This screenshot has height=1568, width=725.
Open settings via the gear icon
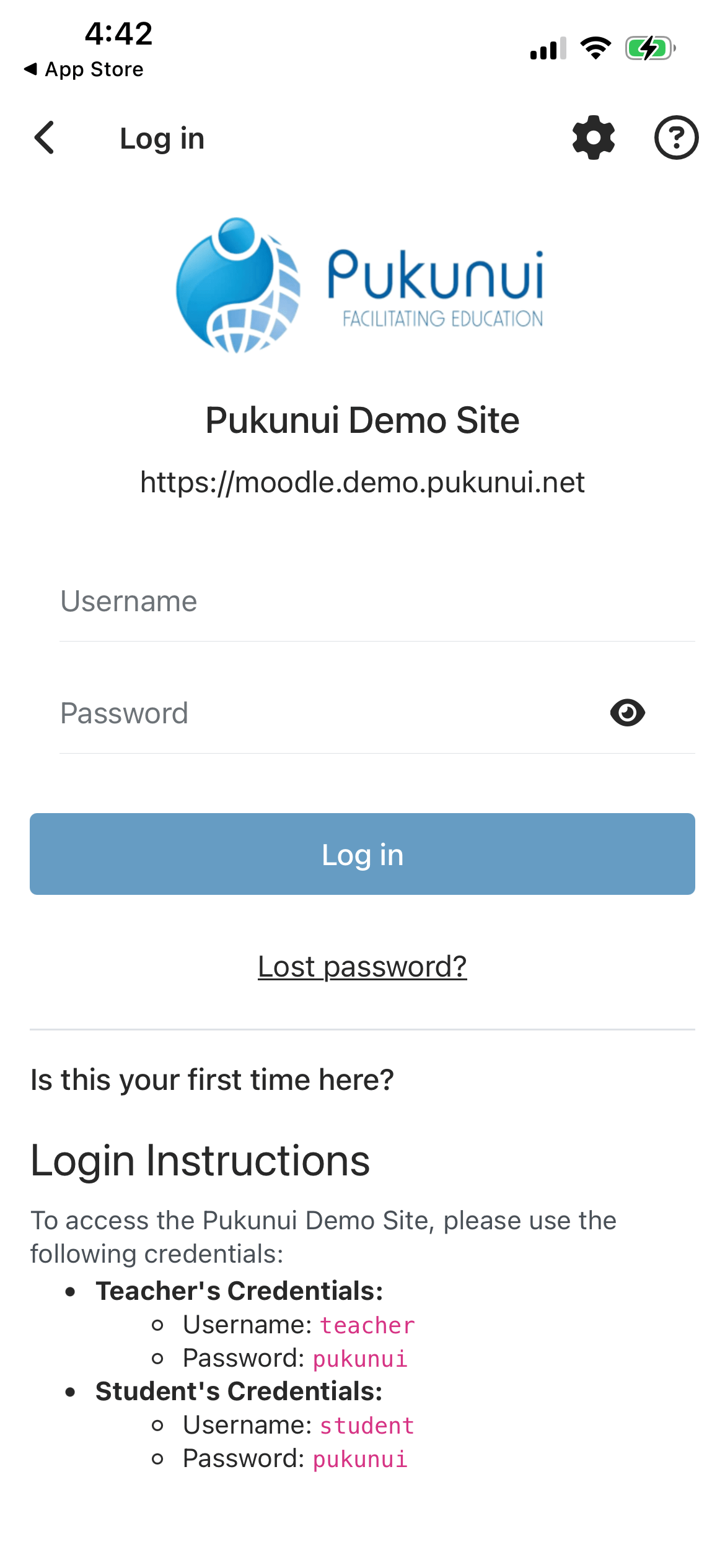coord(593,137)
